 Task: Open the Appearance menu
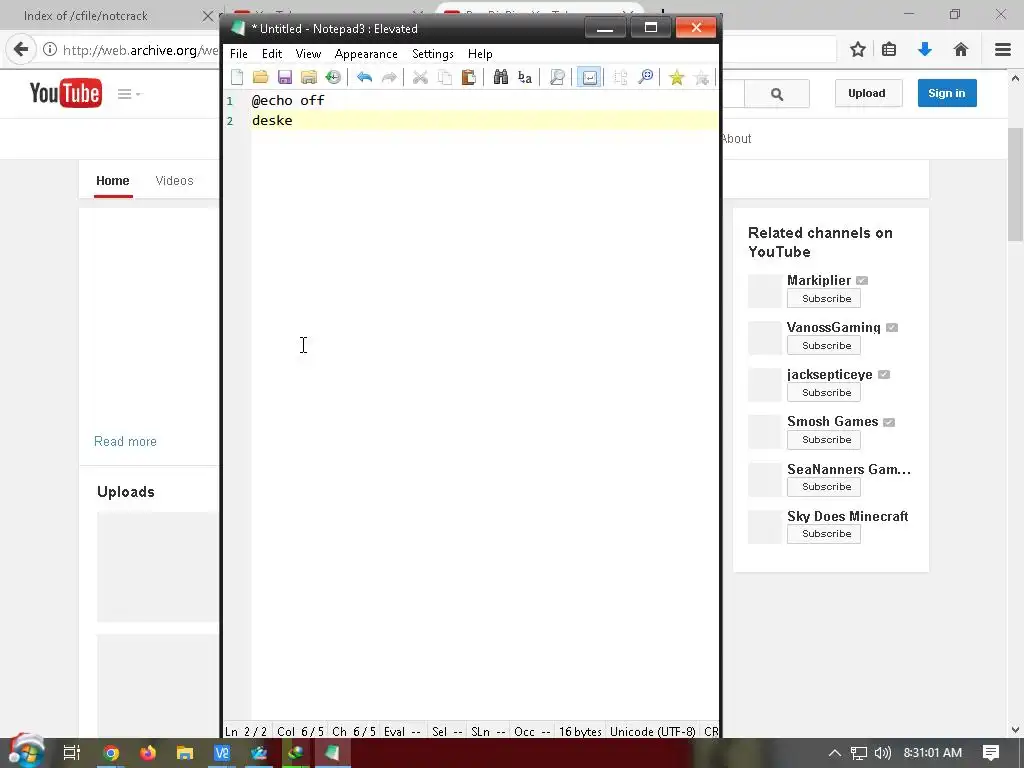point(366,54)
